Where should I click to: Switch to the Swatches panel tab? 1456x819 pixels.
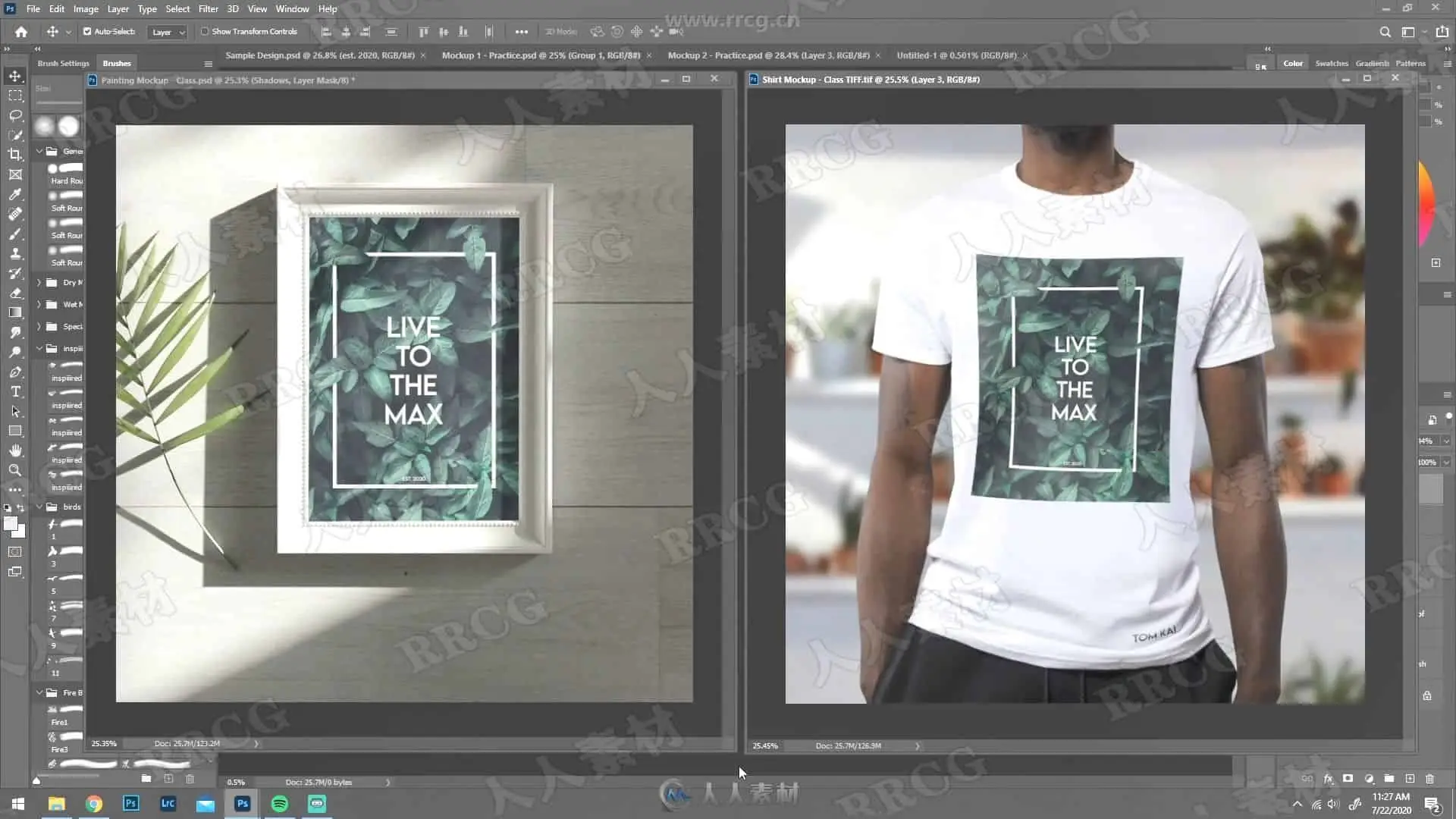point(1331,64)
